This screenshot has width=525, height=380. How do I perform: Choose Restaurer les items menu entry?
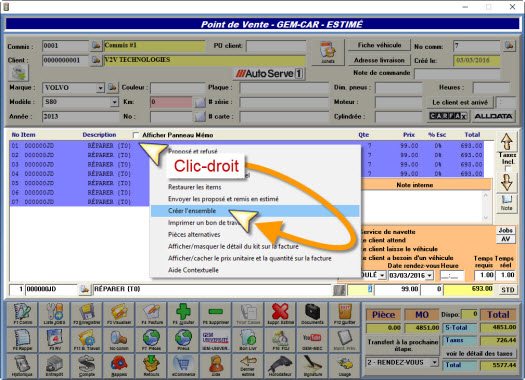[x=255, y=187]
